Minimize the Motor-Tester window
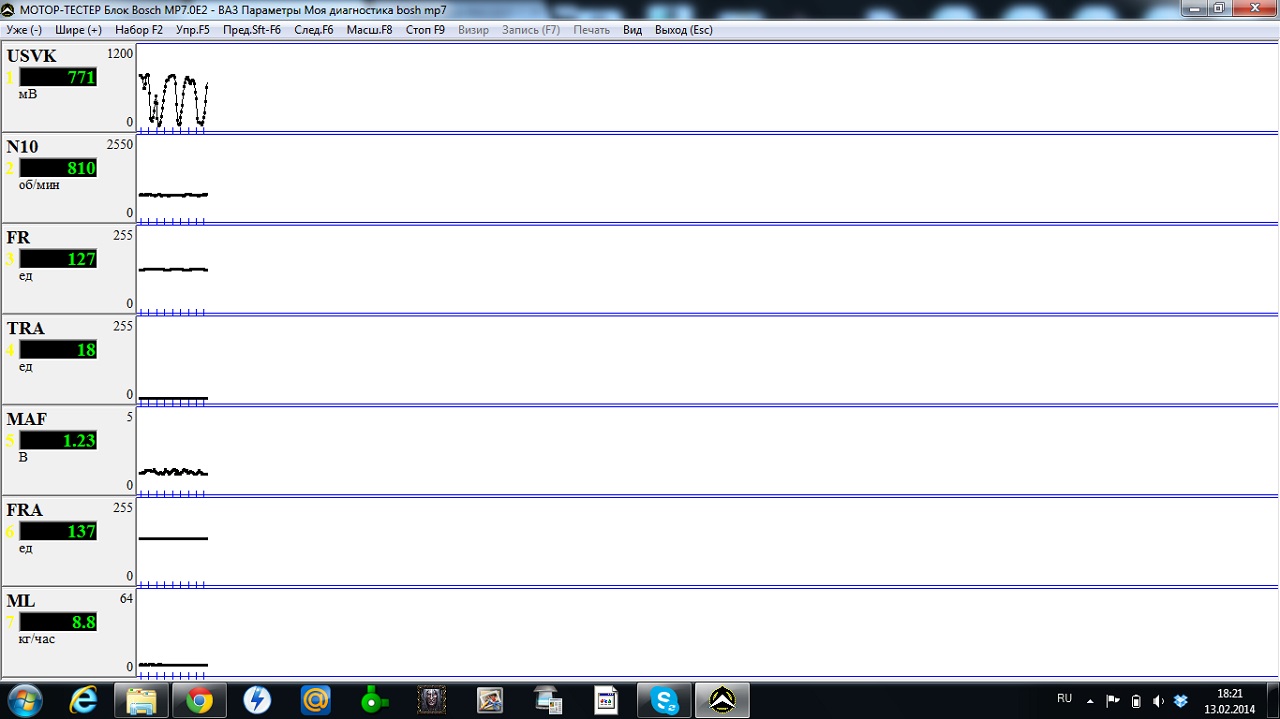 tap(1194, 8)
